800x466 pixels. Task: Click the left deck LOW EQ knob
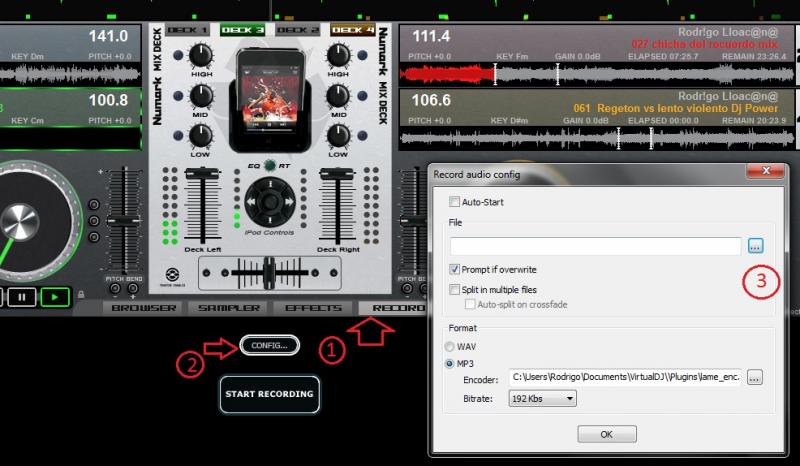pos(201,136)
